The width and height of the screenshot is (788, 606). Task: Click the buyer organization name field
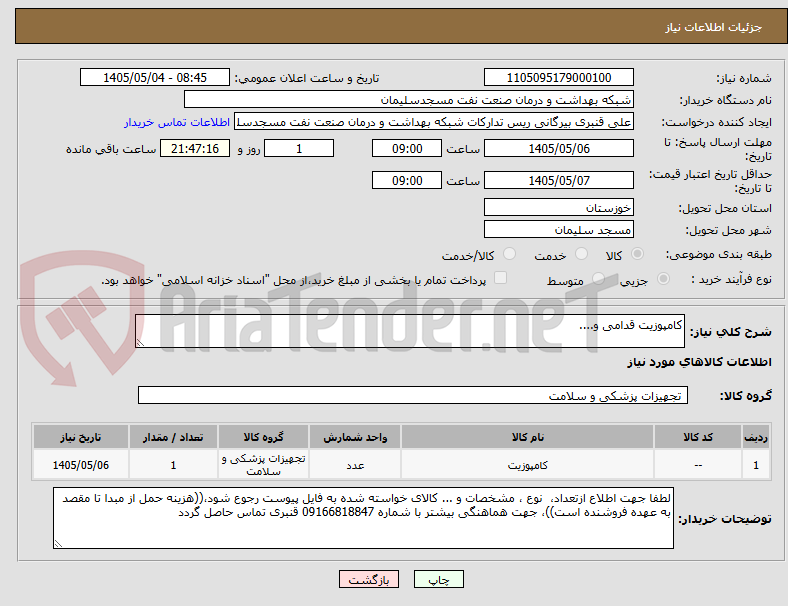coord(409,99)
